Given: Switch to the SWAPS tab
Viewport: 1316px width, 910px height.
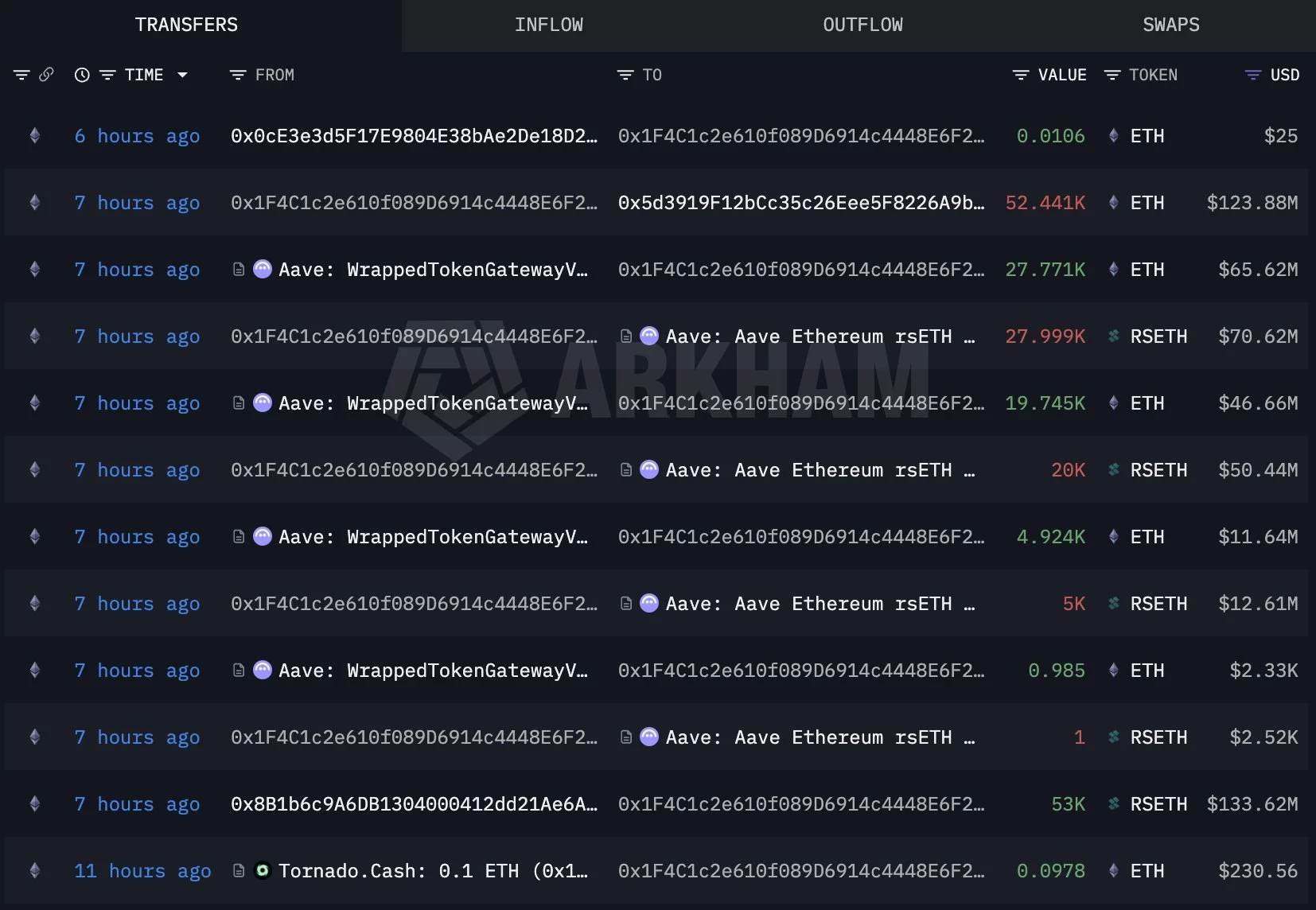Looking at the screenshot, I should tap(1170, 25).
